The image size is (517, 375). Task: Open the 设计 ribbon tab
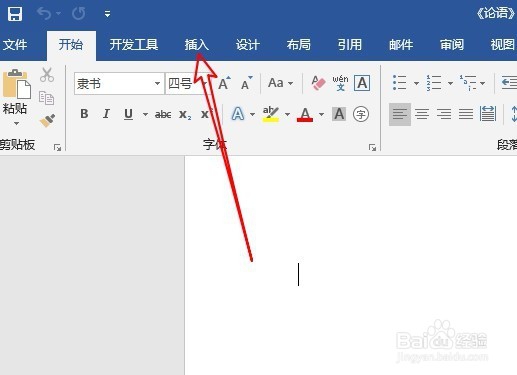pos(248,44)
